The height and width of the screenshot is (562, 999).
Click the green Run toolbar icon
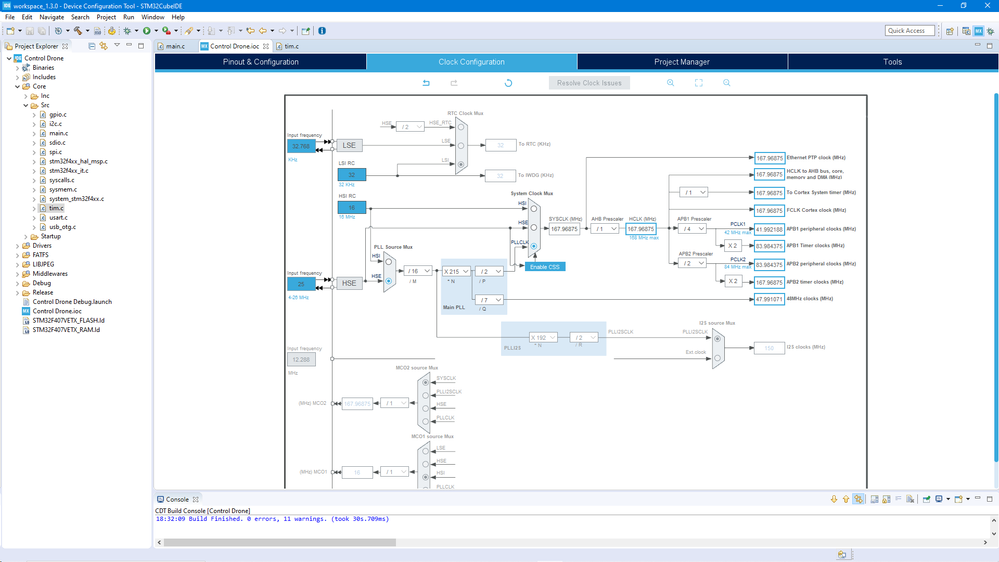[147, 31]
